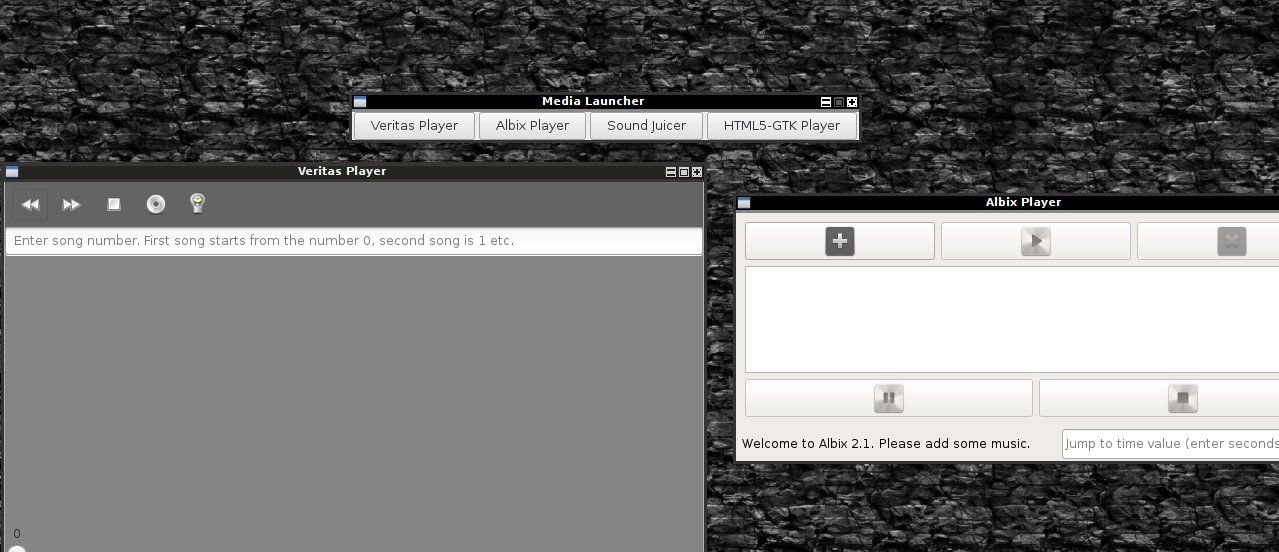This screenshot has height=552, width=1279.
Task: Maximize the Veritas Player window
Action: 684,172
